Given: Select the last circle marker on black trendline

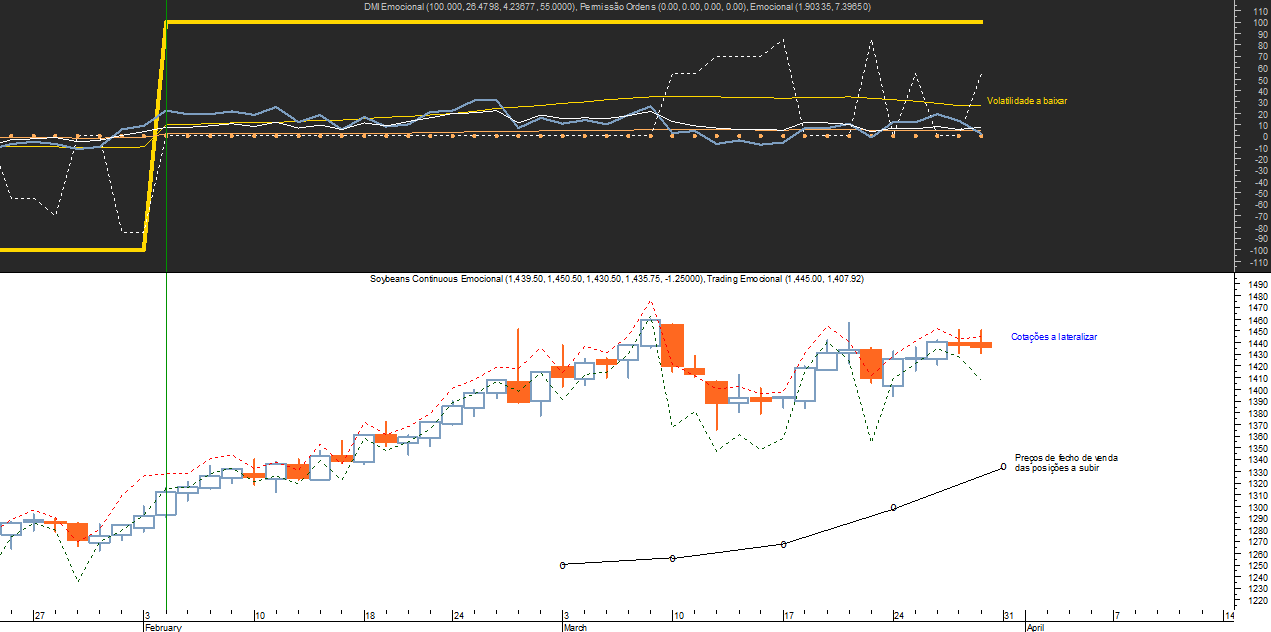Looking at the screenshot, I should (x=1003, y=466).
